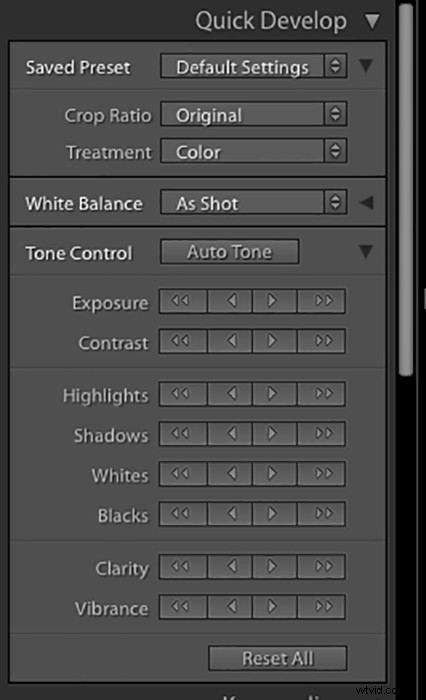
Task: Lower Whites with the double left arrow
Action: click(x=183, y=473)
